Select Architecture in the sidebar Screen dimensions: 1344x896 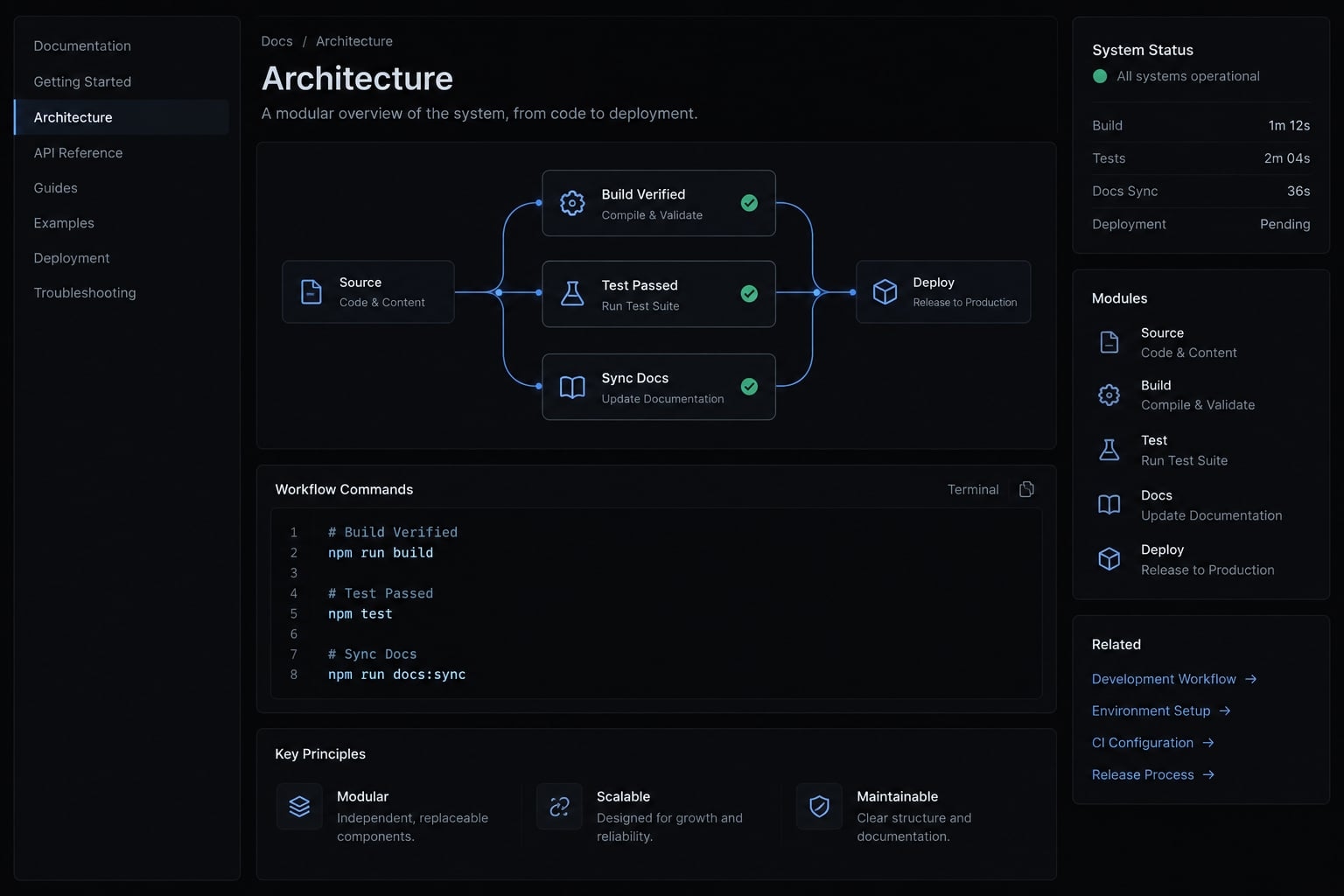pyautogui.click(x=122, y=117)
